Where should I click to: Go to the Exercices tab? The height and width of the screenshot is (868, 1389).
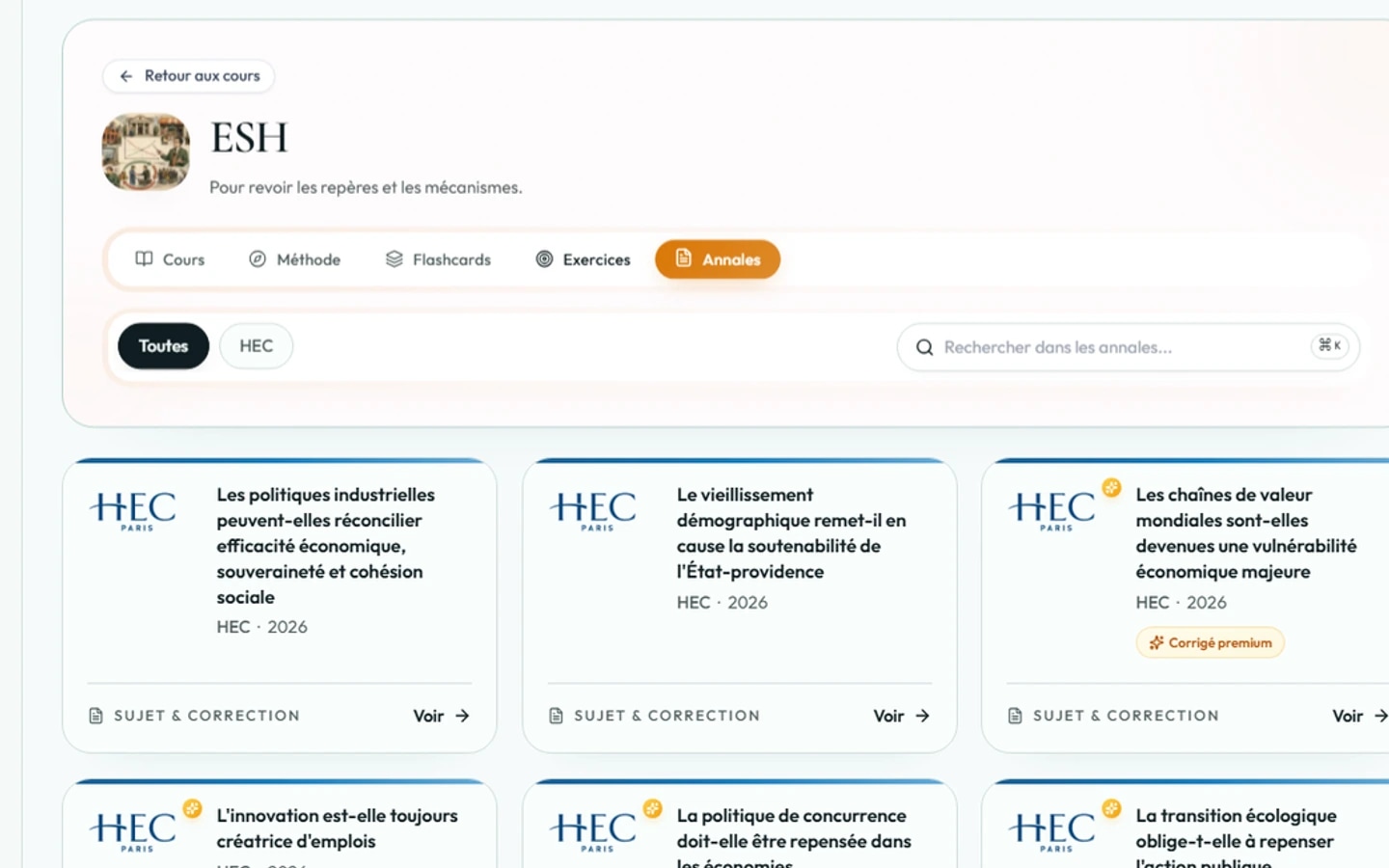(x=584, y=259)
